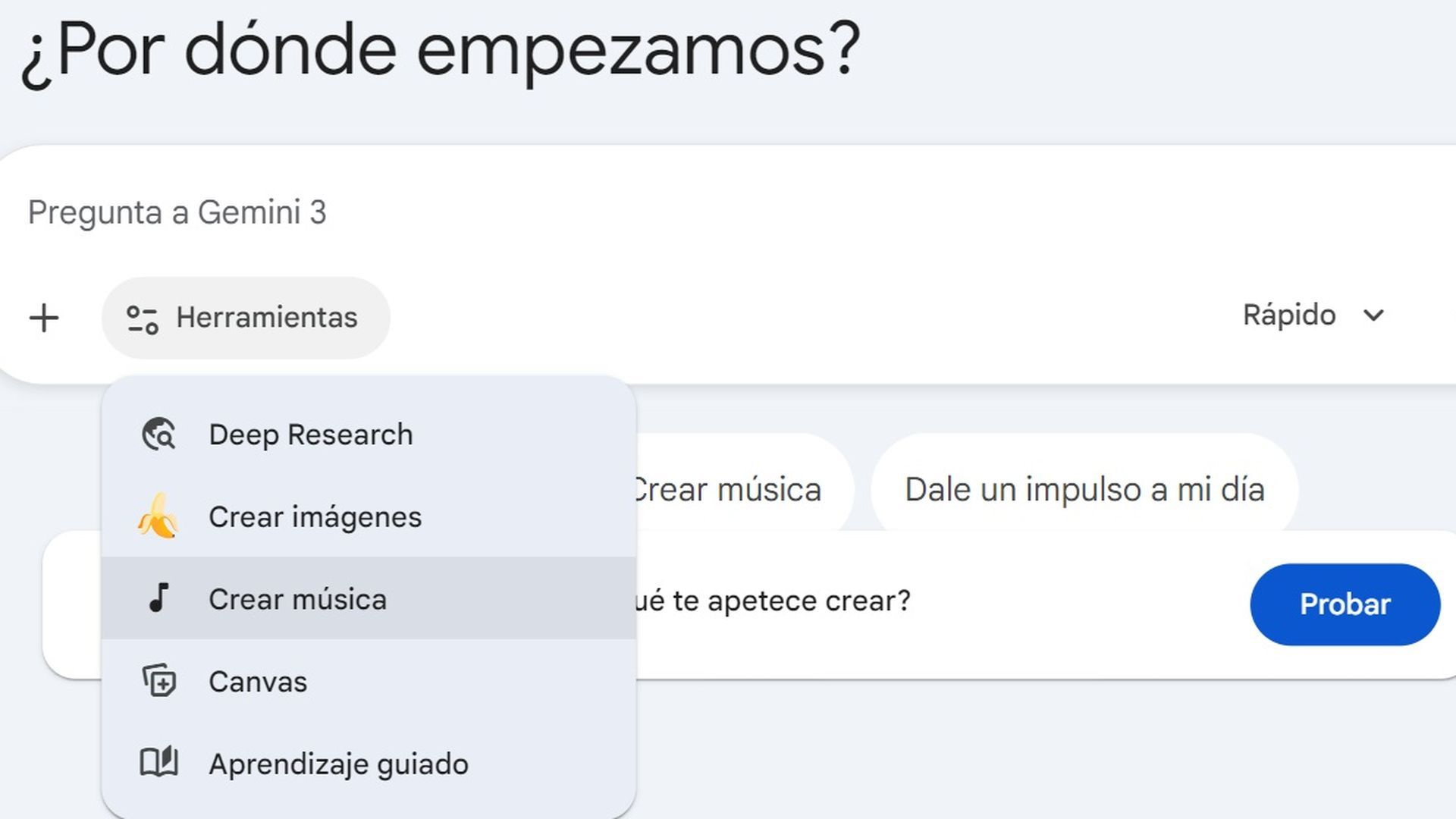1456x819 pixels.
Task: Select the open book icon for Aprendizaje guiado
Action: point(159,763)
